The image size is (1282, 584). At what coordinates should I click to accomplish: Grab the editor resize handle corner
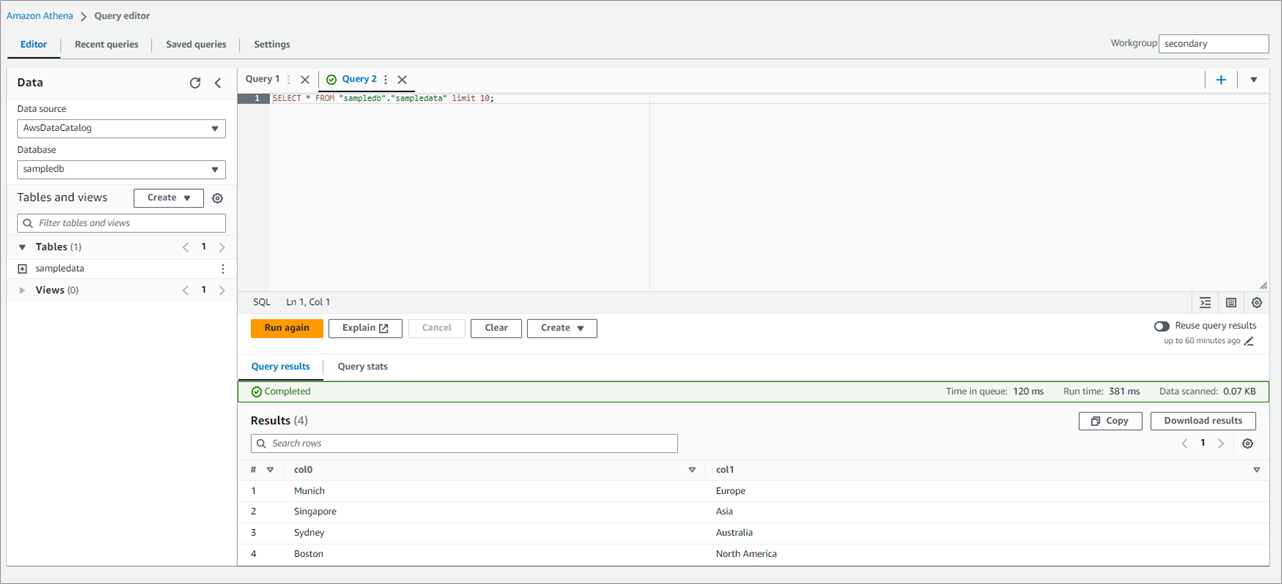coord(1263,285)
